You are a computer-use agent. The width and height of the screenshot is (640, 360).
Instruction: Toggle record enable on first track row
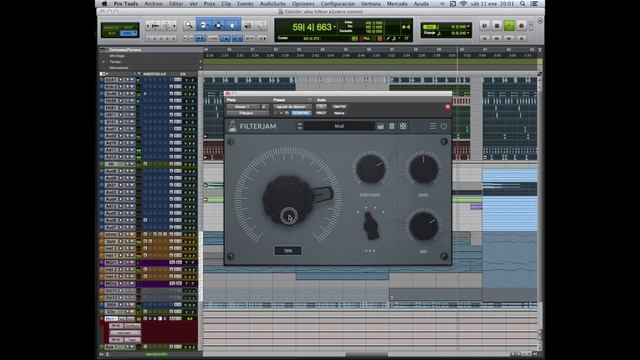pyautogui.click(x=121, y=80)
